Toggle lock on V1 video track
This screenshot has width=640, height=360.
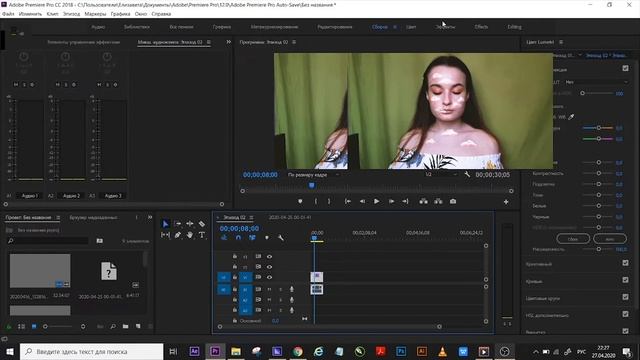coord(235,277)
